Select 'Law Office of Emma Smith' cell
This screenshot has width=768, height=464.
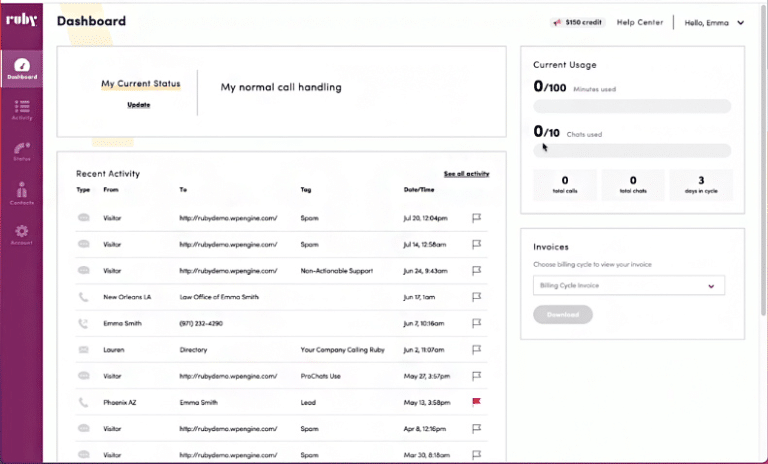[x=219, y=297]
